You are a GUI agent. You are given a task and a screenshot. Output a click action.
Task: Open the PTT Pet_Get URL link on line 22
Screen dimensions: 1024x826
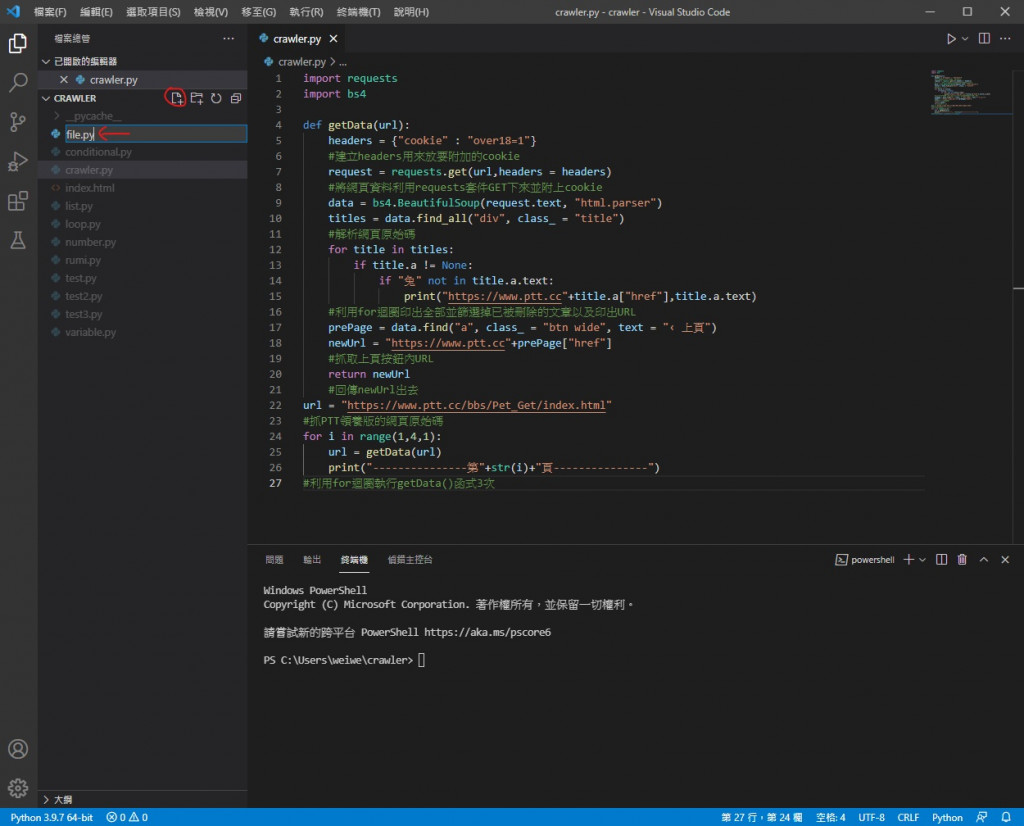pos(476,405)
